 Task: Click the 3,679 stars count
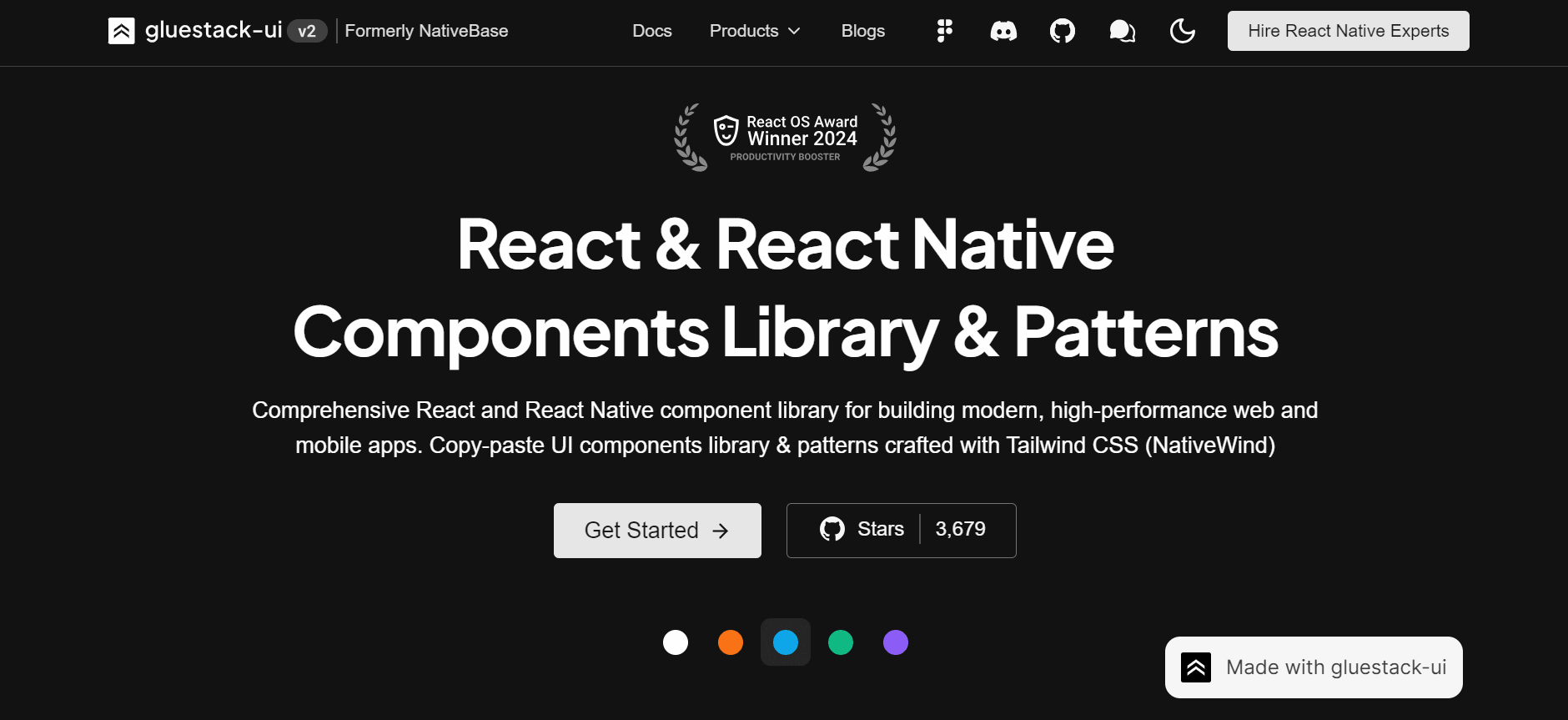coord(960,529)
